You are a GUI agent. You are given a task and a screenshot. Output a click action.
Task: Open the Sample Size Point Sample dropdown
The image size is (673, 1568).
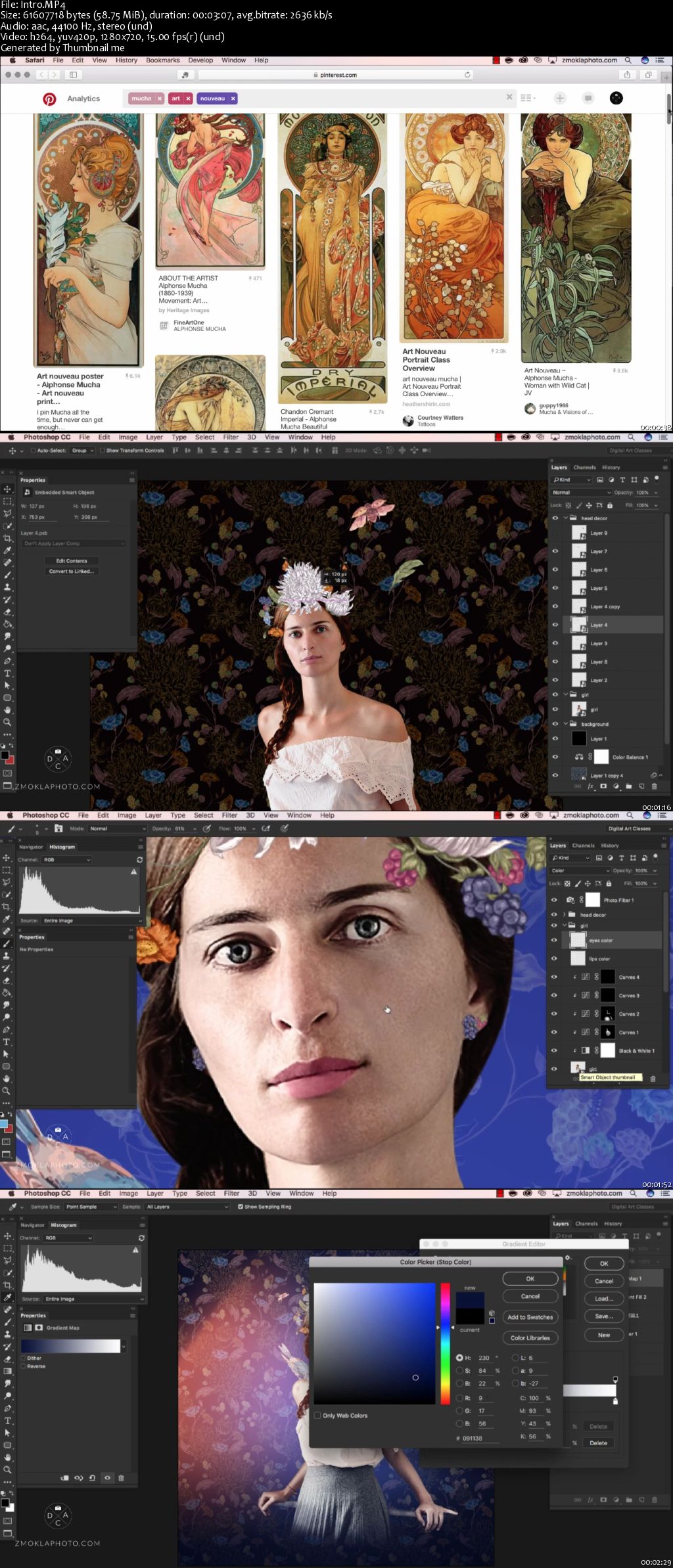(91, 1207)
